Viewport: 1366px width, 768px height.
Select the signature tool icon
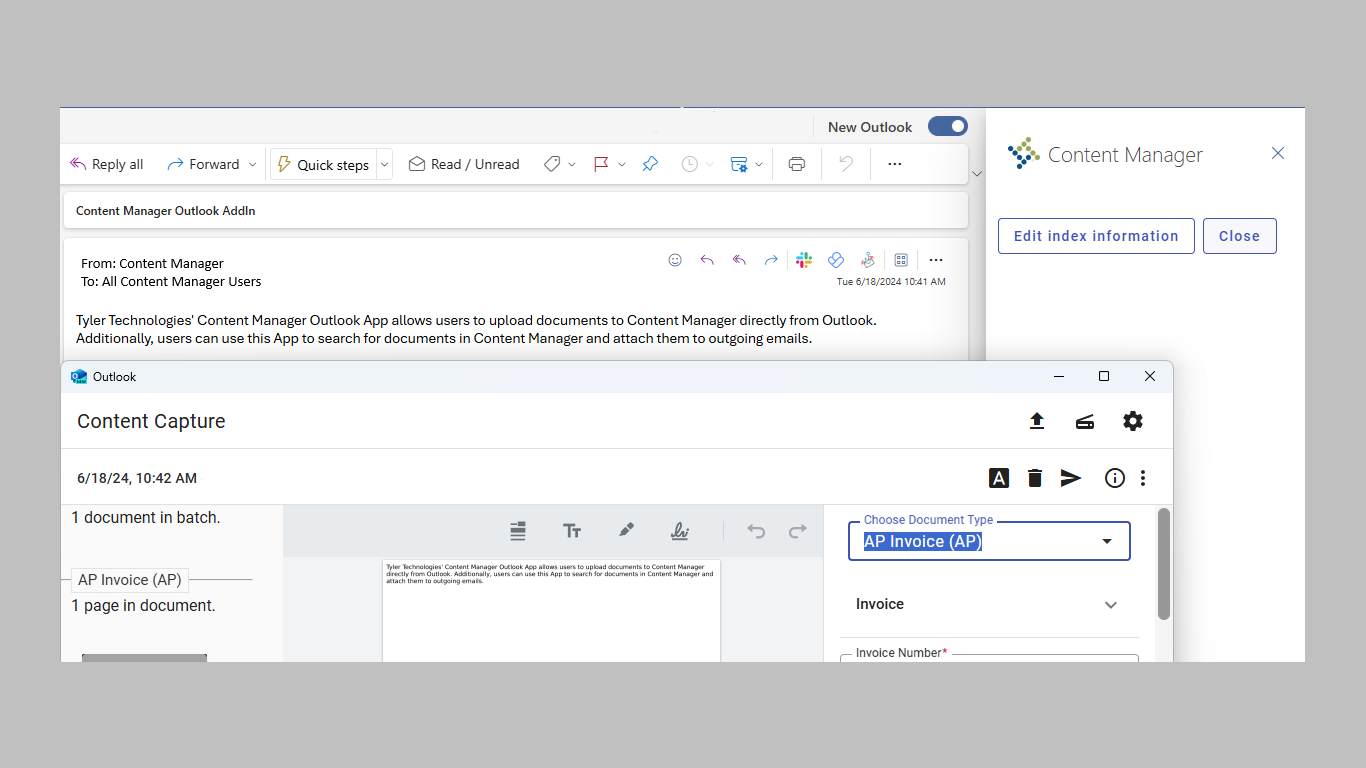680,531
